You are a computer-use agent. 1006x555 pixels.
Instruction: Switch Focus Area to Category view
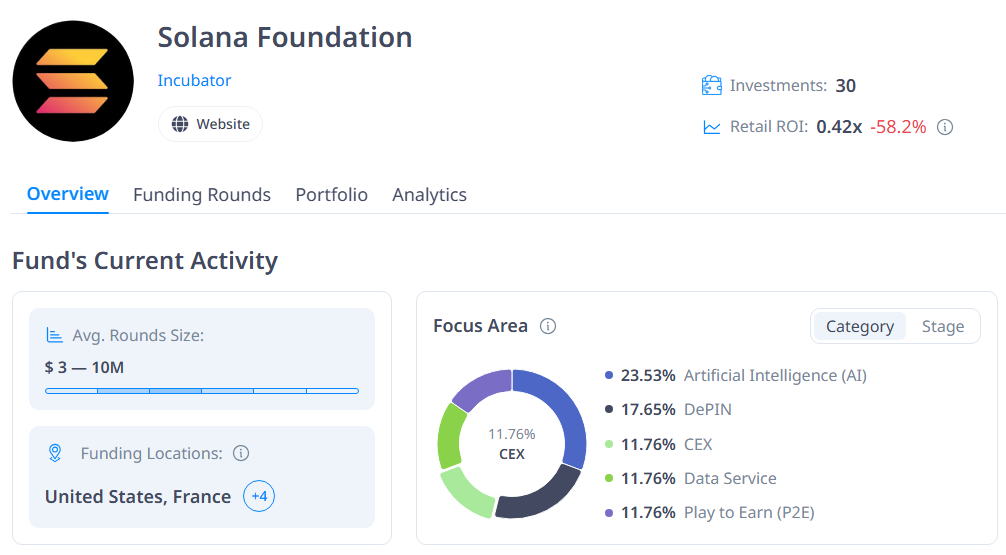pyautogui.click(x=860, y=327)
